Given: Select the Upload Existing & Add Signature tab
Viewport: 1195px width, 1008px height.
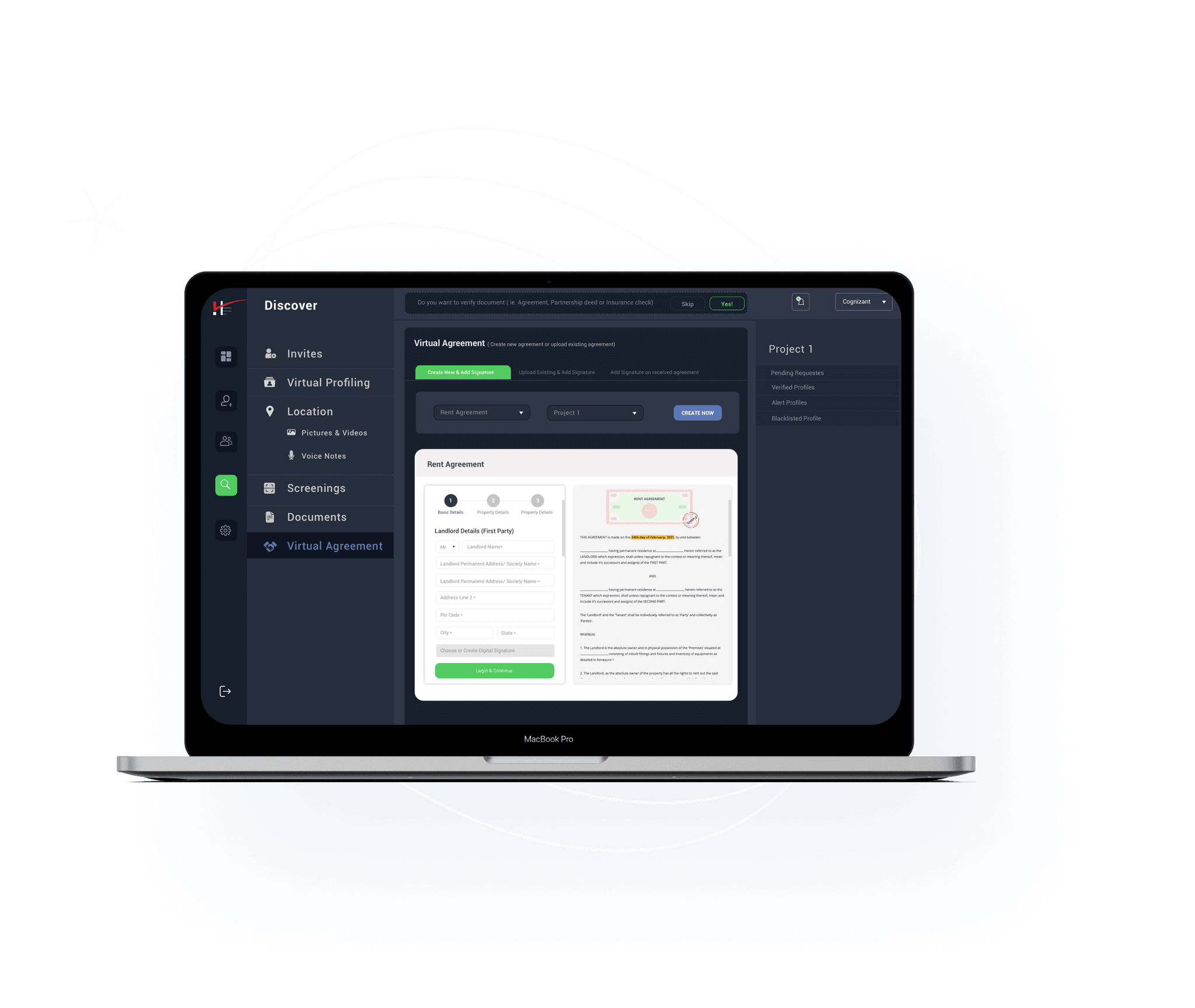Looking at the screenshot, I should (x=557, y=373).
